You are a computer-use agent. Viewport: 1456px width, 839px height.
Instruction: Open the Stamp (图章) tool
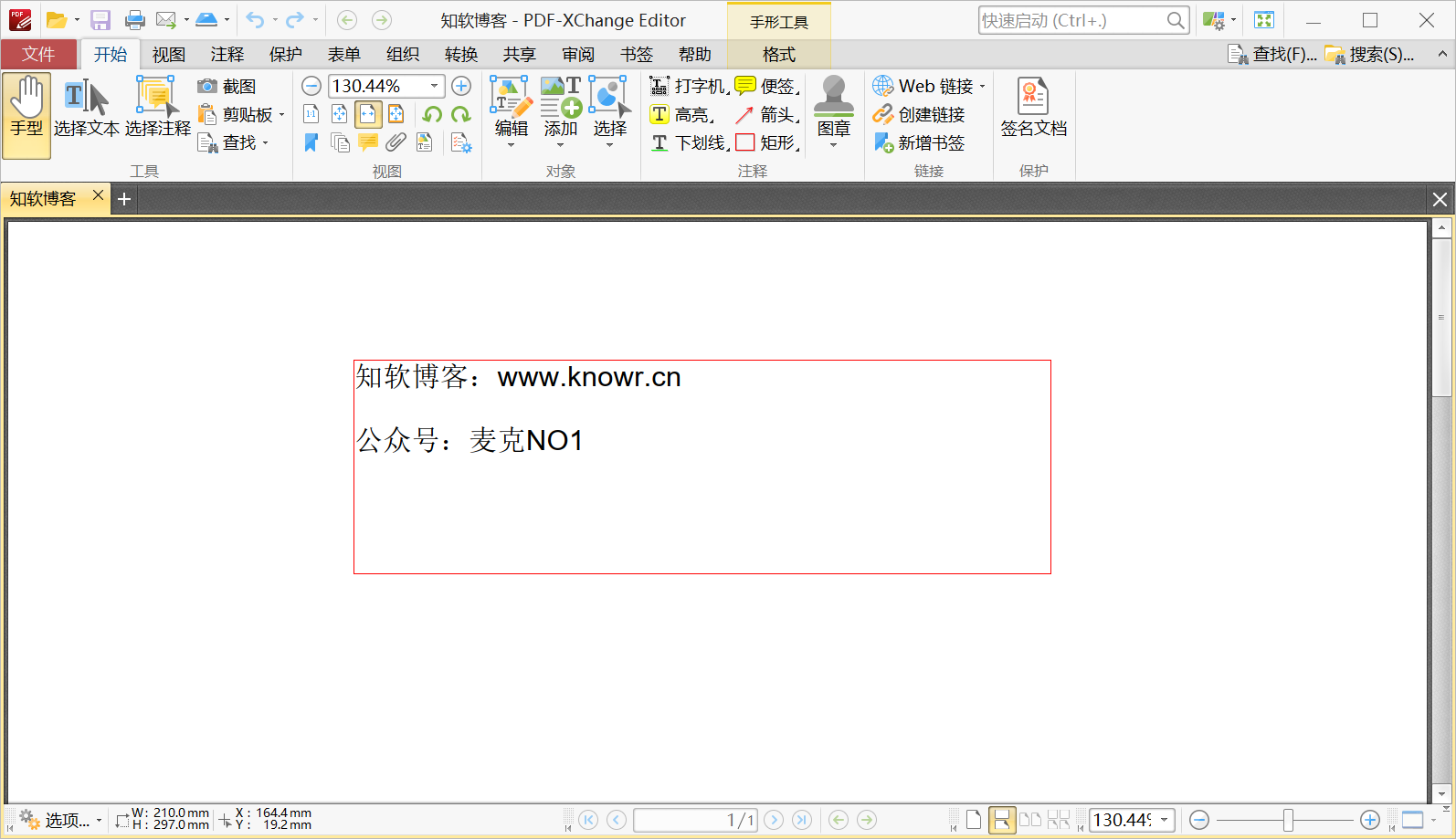click(834, 112)
